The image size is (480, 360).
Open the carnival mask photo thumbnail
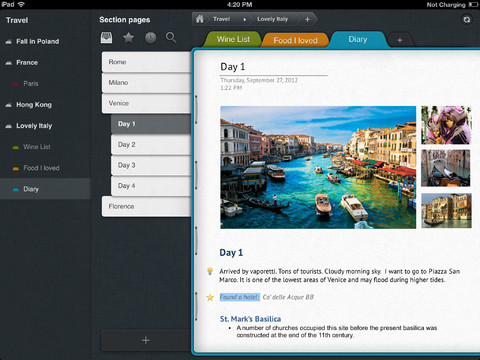pyautogui.click(x=446, y=125)
